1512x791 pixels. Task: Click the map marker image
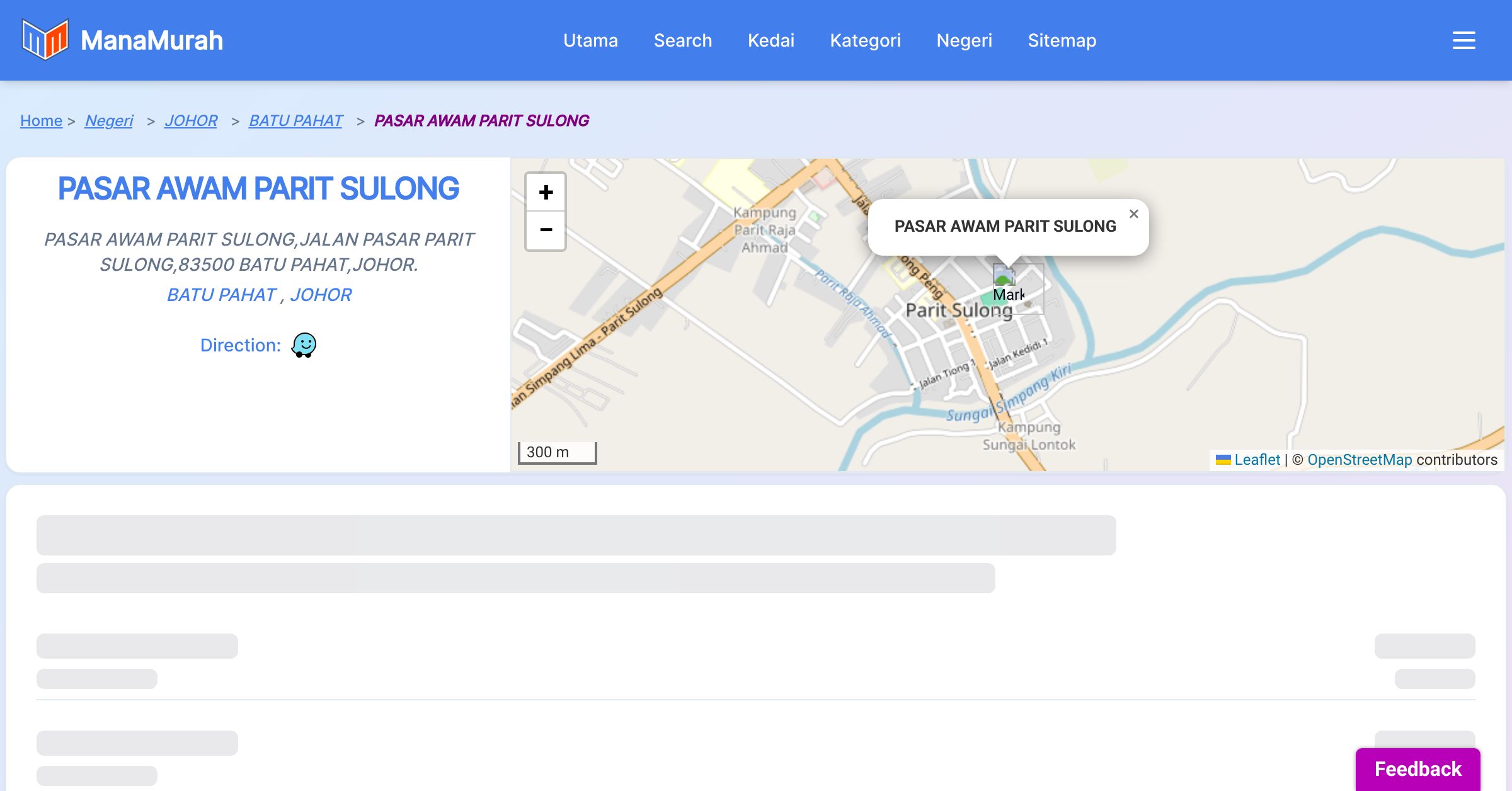[1004, 277]
